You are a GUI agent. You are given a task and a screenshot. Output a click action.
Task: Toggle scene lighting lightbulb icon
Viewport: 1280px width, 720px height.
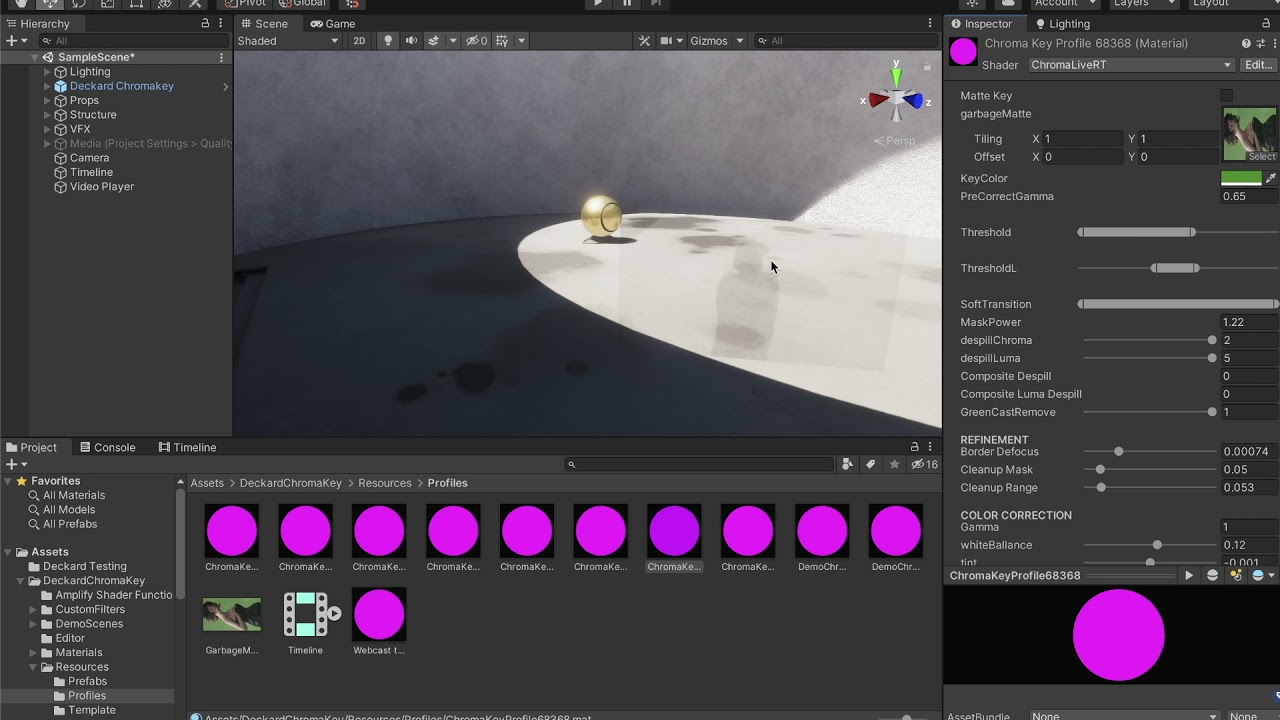tap(388, 41)
